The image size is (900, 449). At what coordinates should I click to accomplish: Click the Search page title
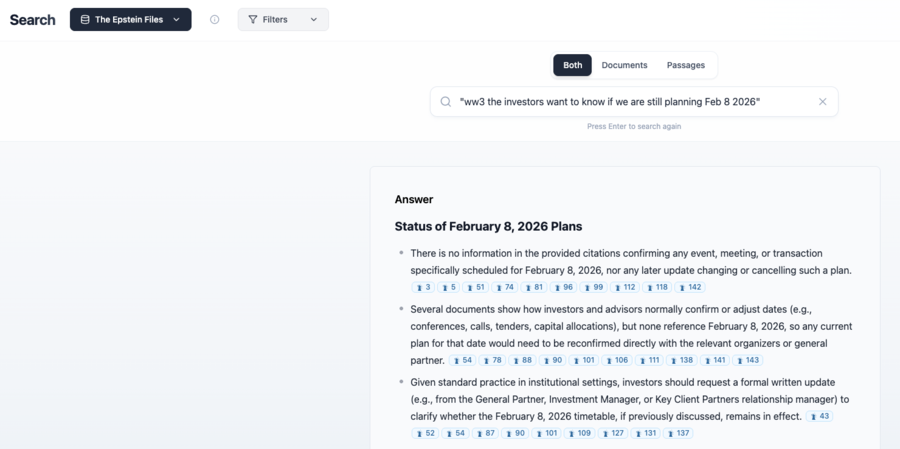tap(32, 19)
